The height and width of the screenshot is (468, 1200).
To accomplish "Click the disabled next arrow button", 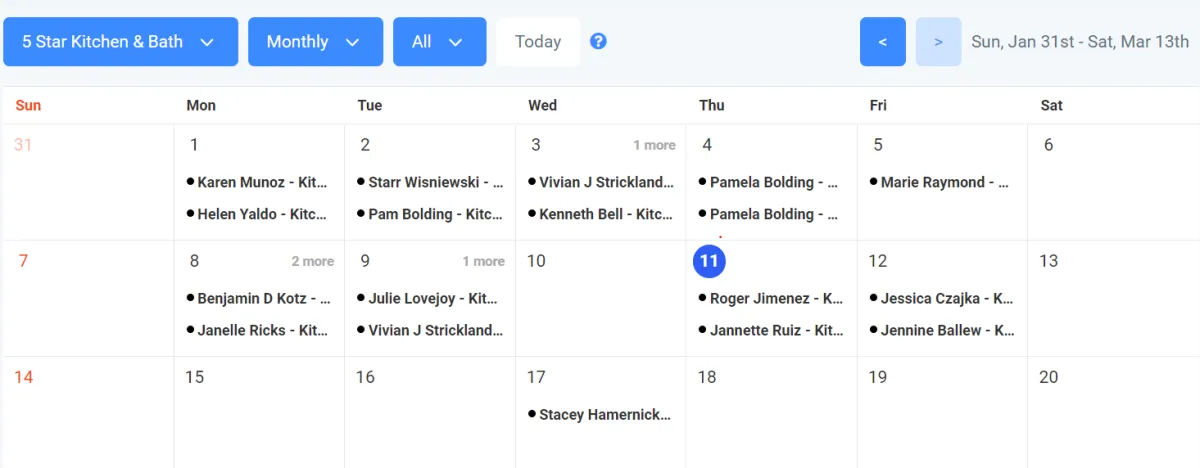I will coord(938,42).
